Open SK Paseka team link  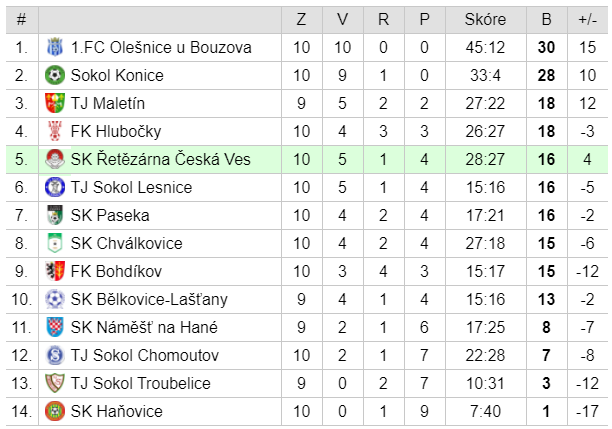pos(110,215)
